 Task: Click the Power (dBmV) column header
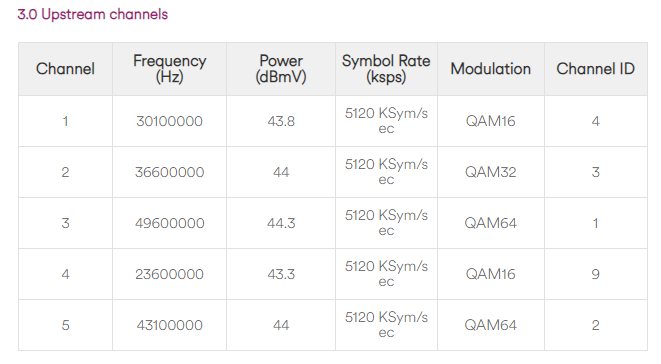(281, 69)
